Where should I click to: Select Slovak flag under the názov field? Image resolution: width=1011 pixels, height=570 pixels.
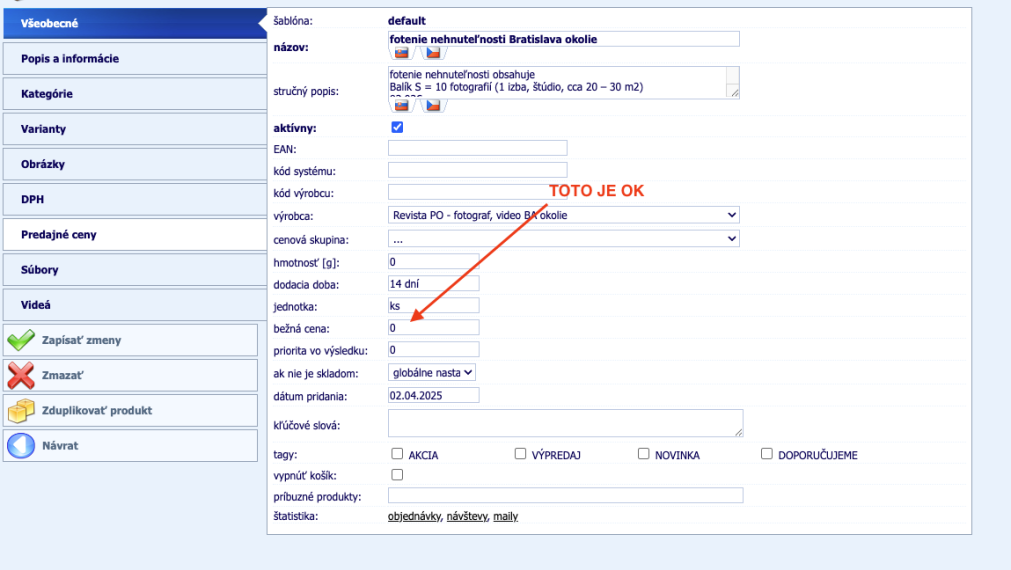(401, 53)
